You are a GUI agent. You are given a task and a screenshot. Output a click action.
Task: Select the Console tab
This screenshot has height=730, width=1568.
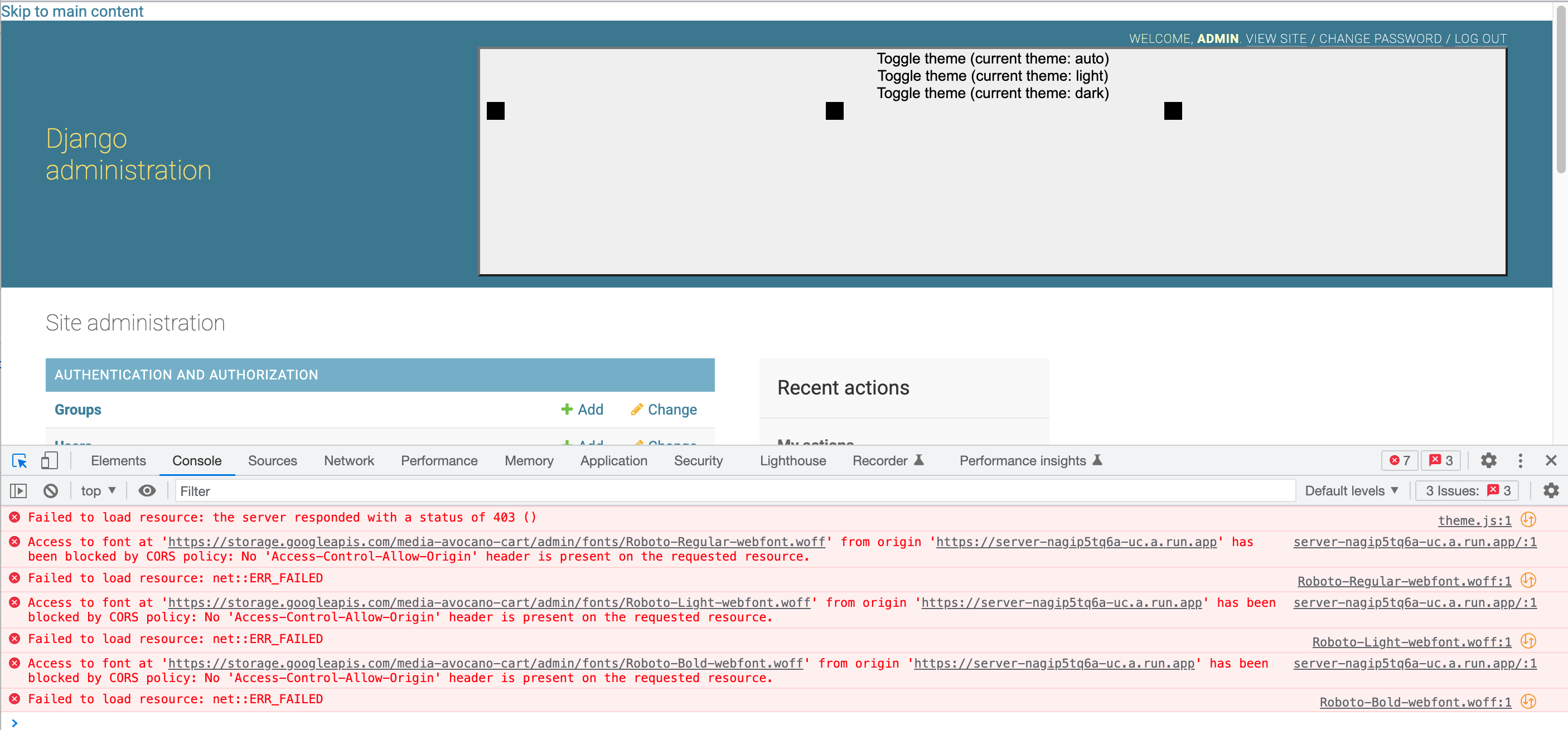click(x=197, y=461)
